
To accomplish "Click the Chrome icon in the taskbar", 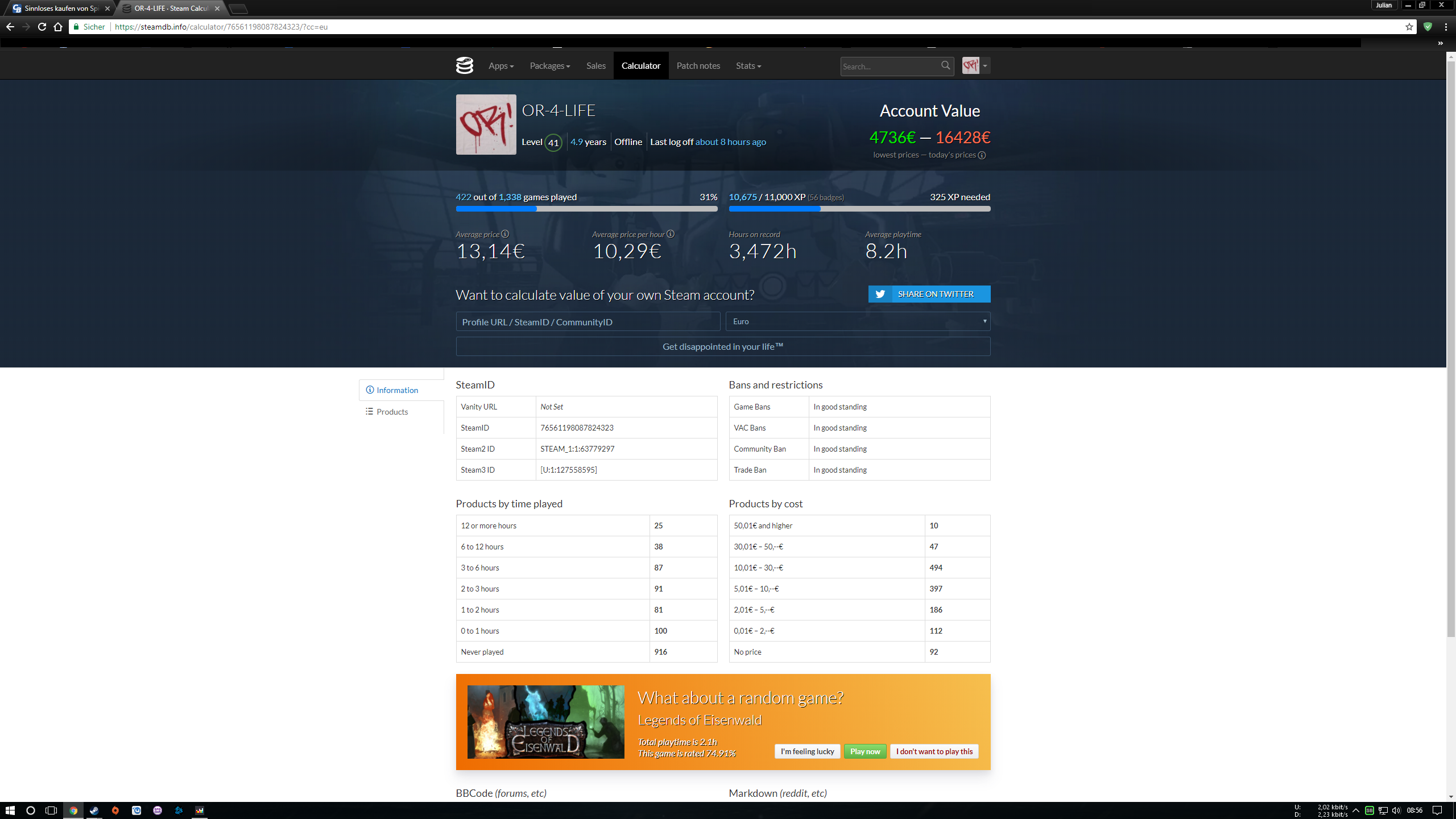I will pos(73,810).
